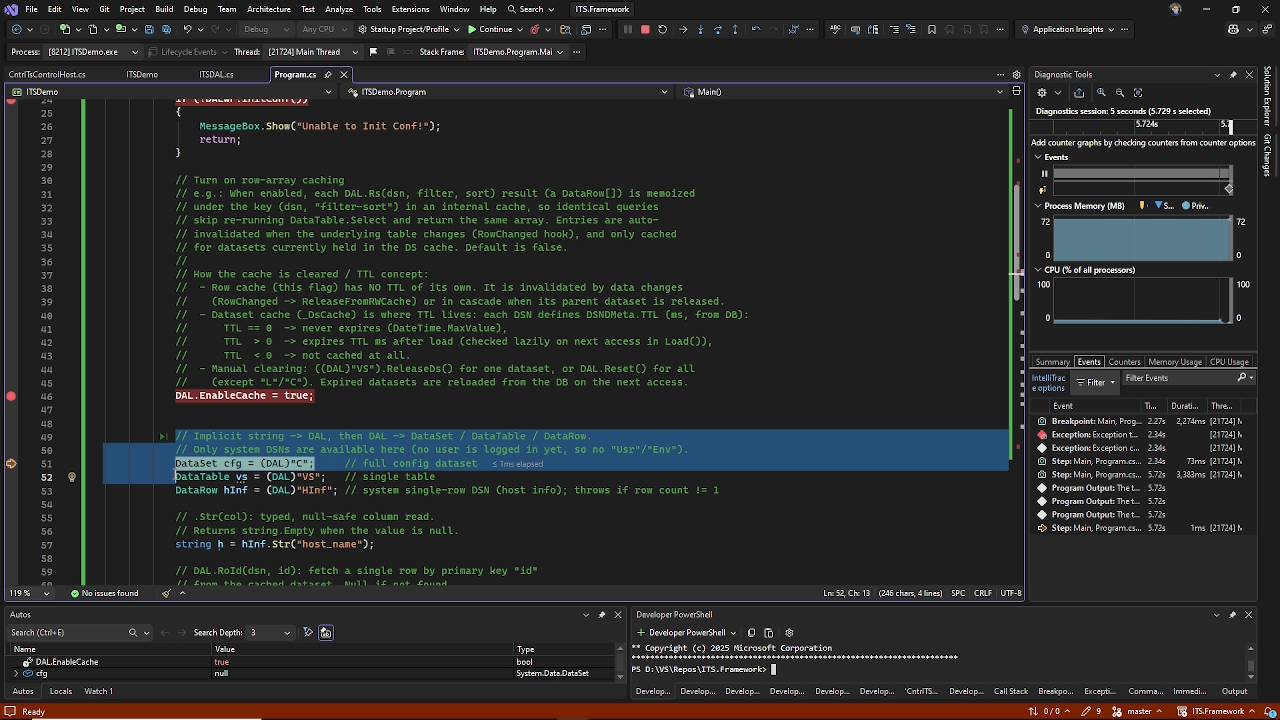1280x720 pixels.
Task: Switch to the Locals tab
Action: tap(61, 691)
